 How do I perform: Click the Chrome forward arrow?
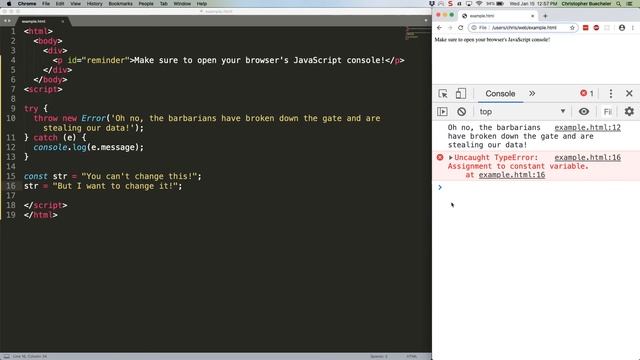pyautogui.click(x=450, y=28)
